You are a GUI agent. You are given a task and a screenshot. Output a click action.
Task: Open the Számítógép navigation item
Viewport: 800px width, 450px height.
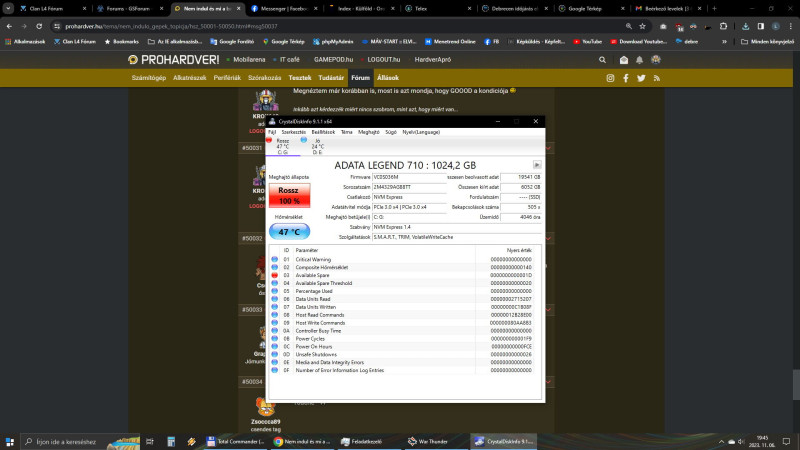148,78
